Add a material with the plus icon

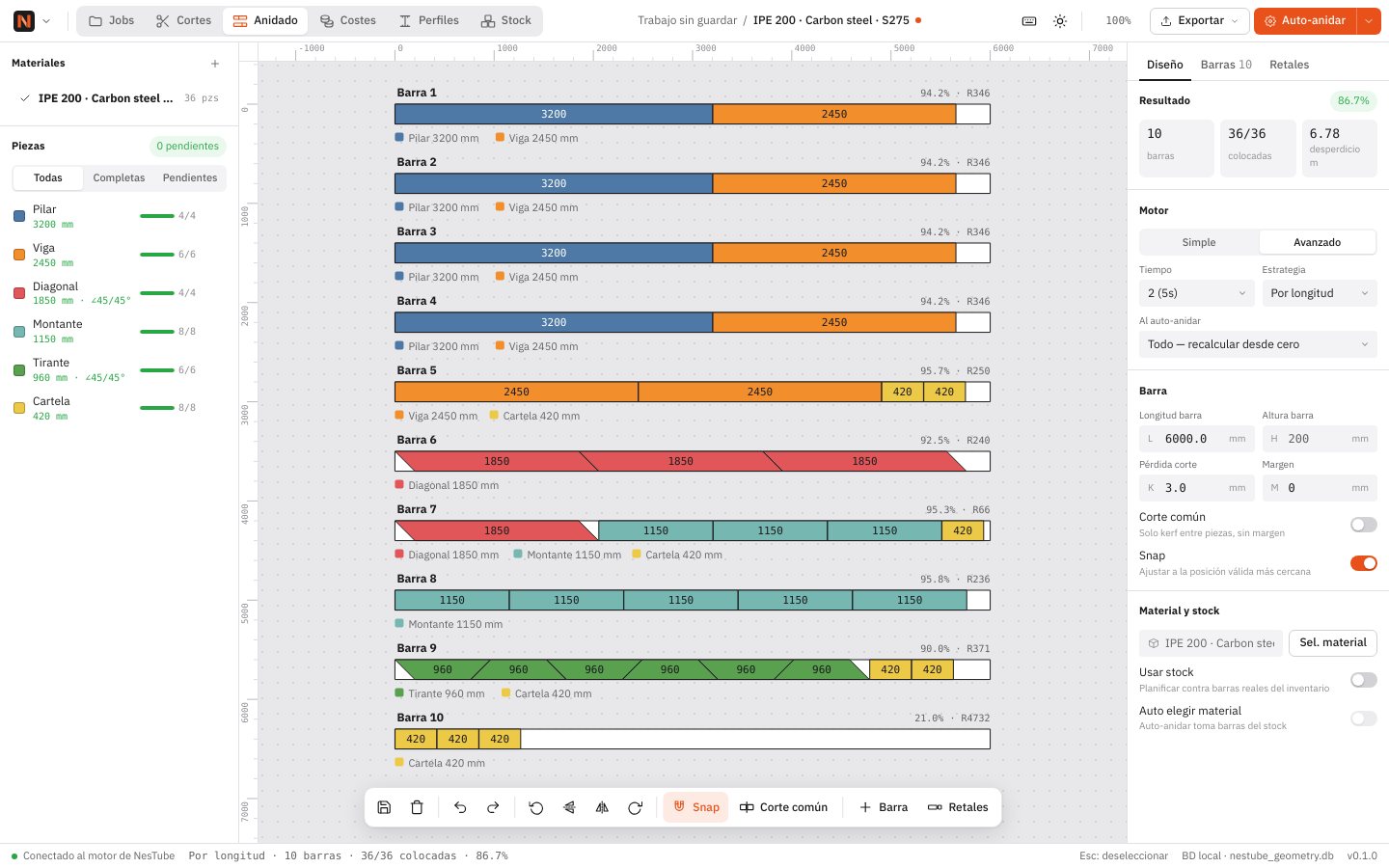point(215,64)
